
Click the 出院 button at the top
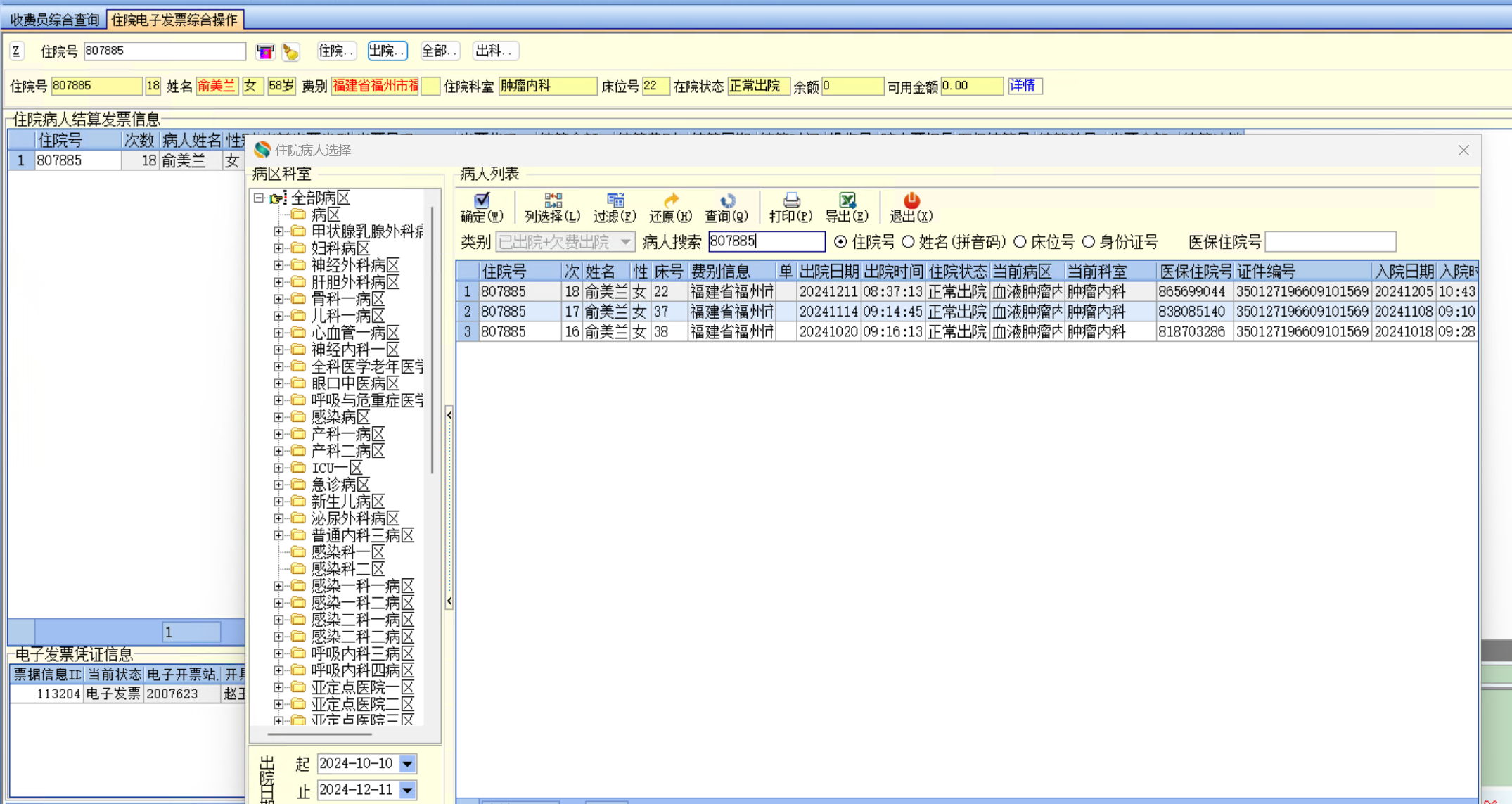pos(387,51)
